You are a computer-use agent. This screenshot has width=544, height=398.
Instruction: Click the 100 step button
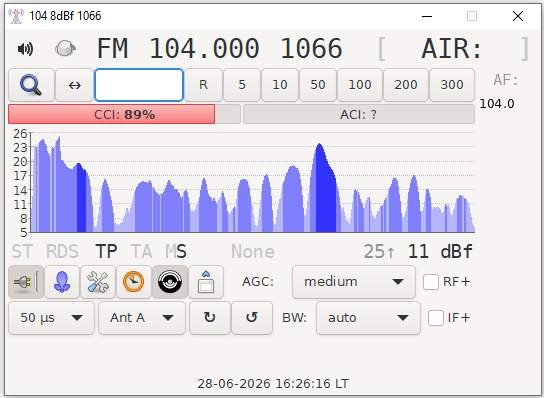click(360, 85)
